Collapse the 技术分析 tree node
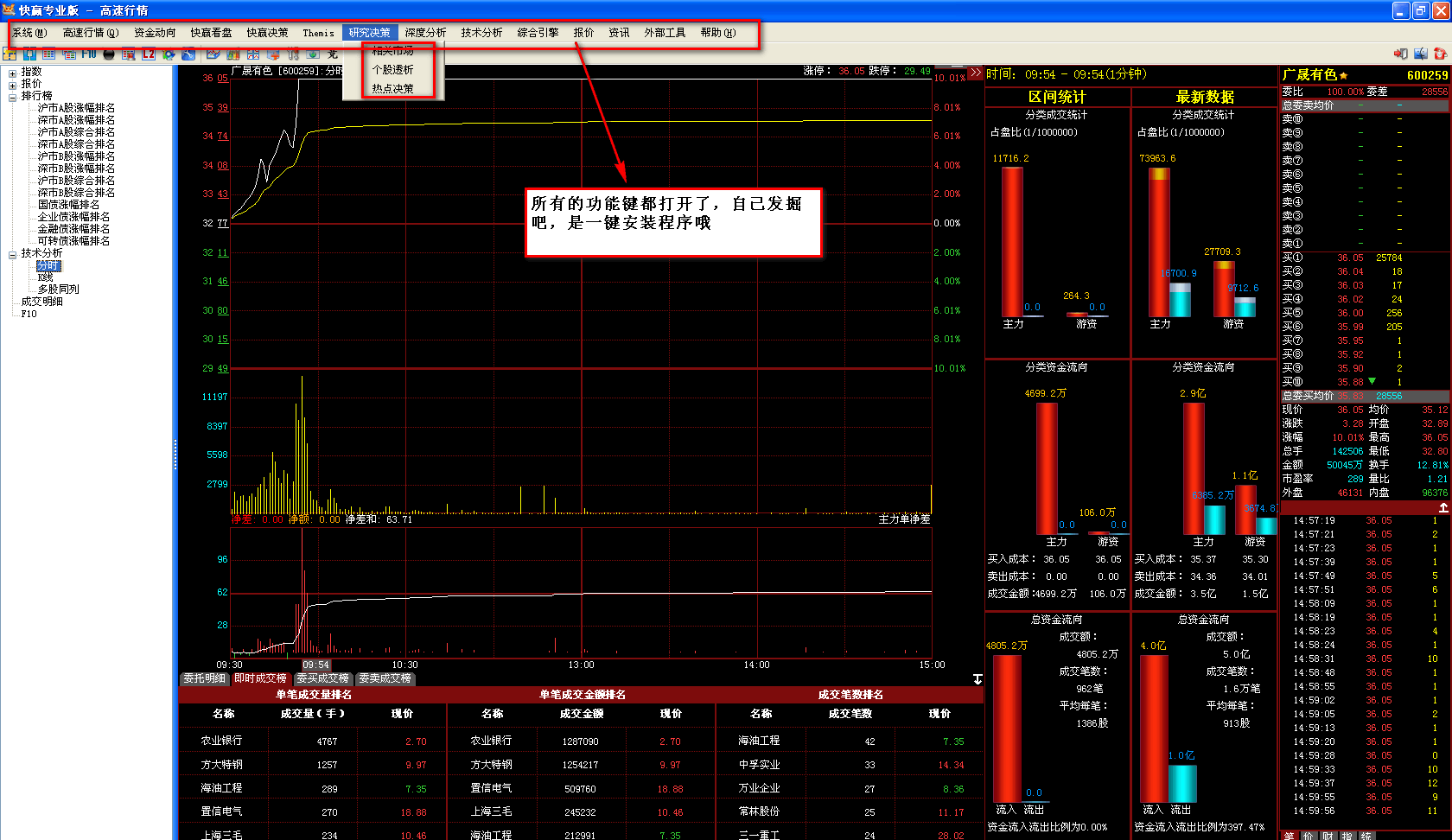1452x840 pixels. pos(13,254)
